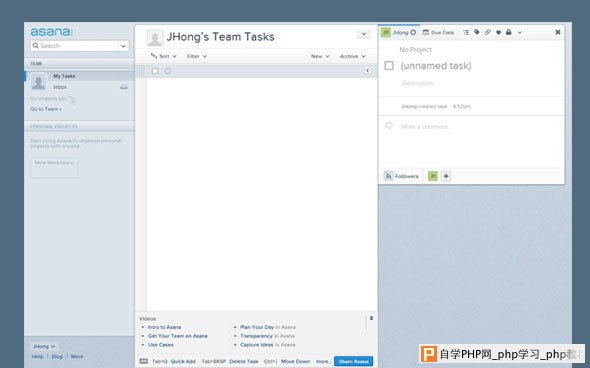
Task: Add a follower with the plus button
Action: 446,176
